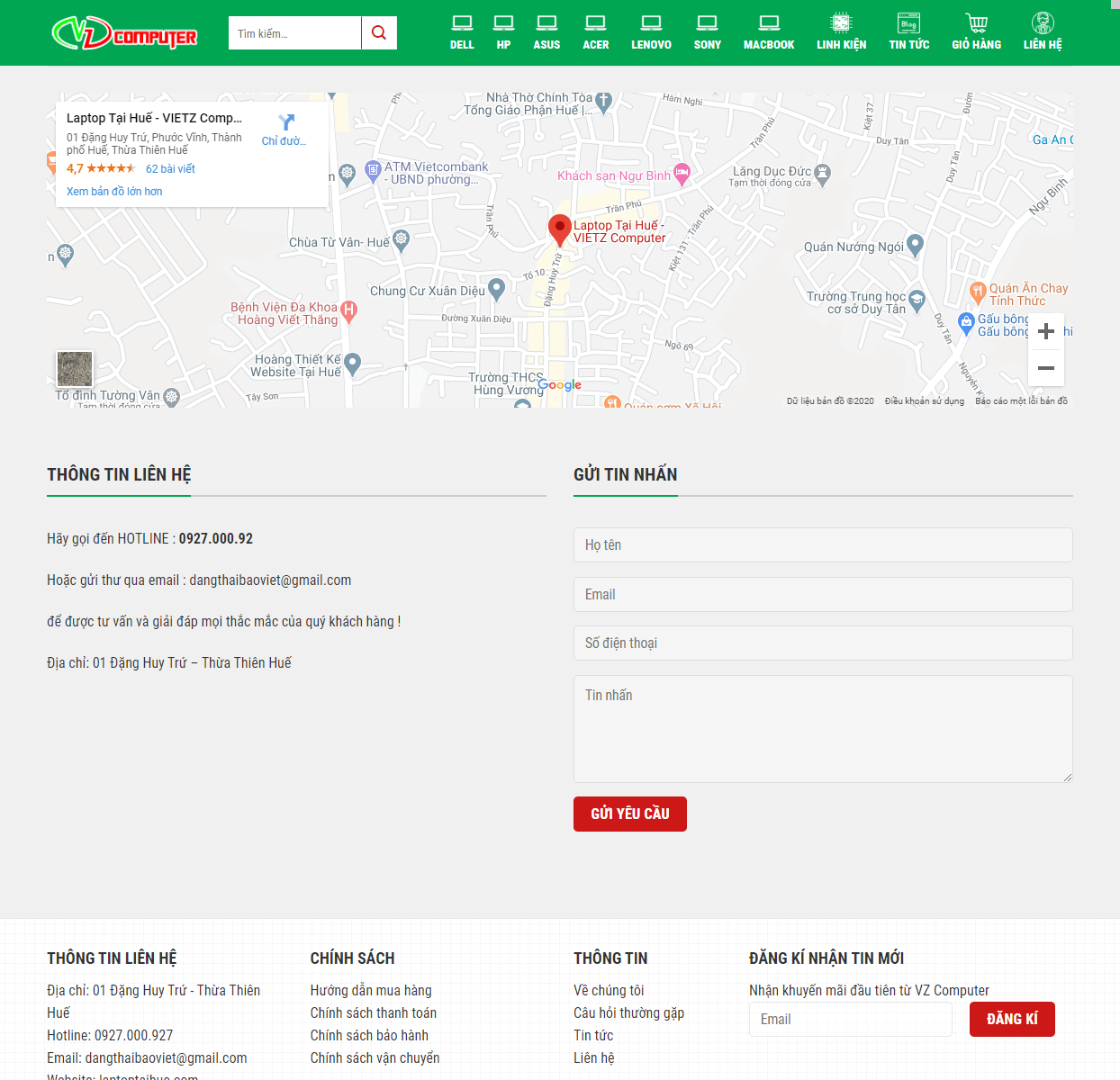Click the Bệnh Viện Hoàng Viết Thắng marker

349,311
